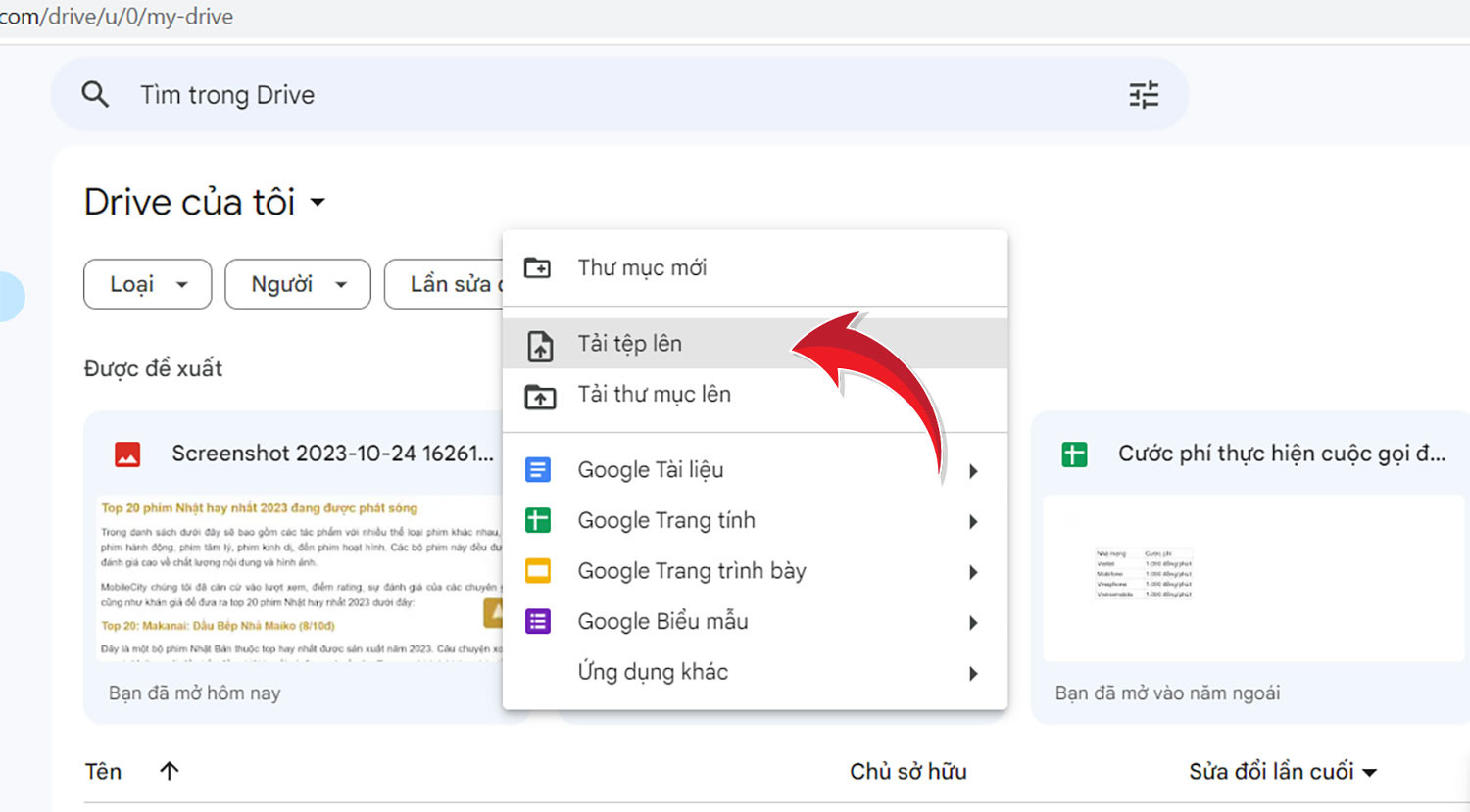Viewport: 1470px width, 812px height.
Task: Choose Tải tệp lên from menu
Action: pyautogui.click(x=755, y=344)
